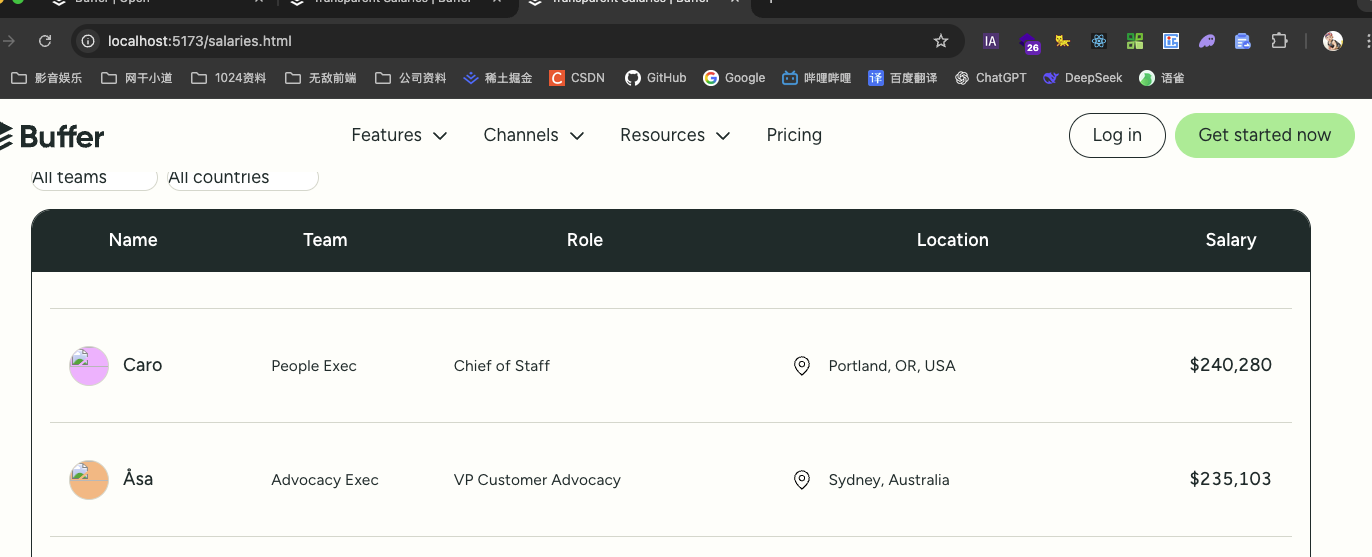Click the Get started now button
Screen dimensions: 1372x557
click(x=1265, y=135)
